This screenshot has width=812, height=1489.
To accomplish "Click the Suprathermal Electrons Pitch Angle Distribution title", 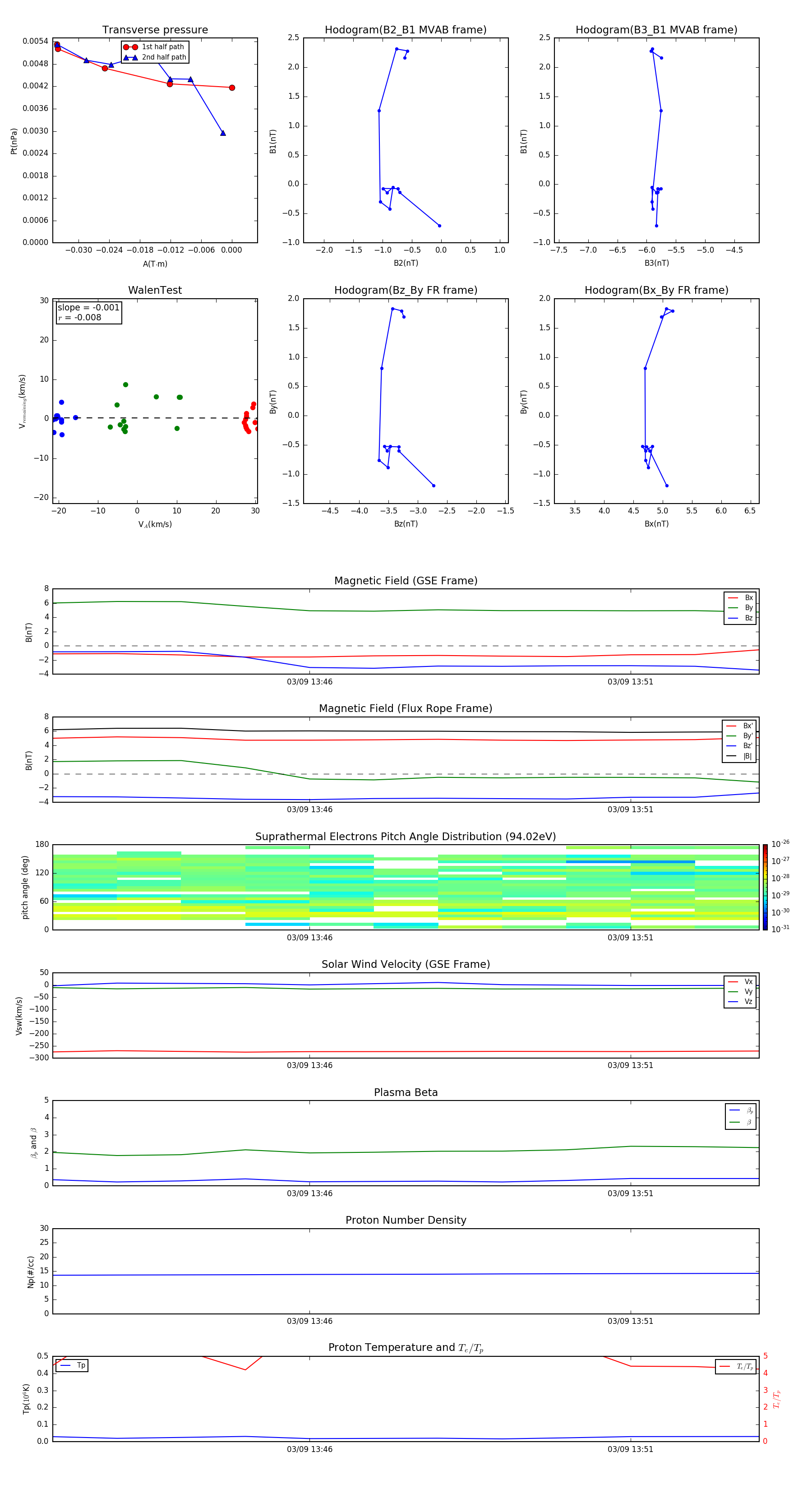I will tap(406, 837).
